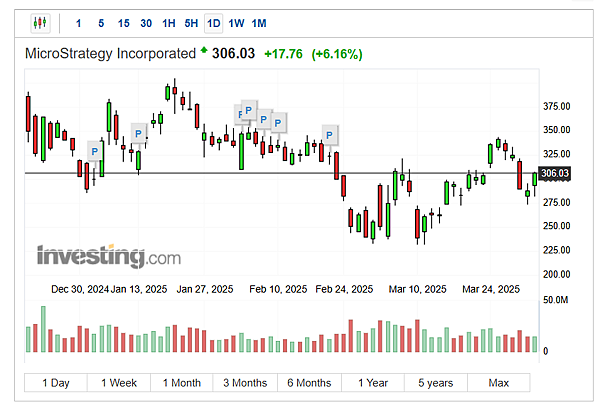The width and height of the screenshot is (600, 410).
Task: Click the 375.00 price axis label
Action: (x=557, y=106)
